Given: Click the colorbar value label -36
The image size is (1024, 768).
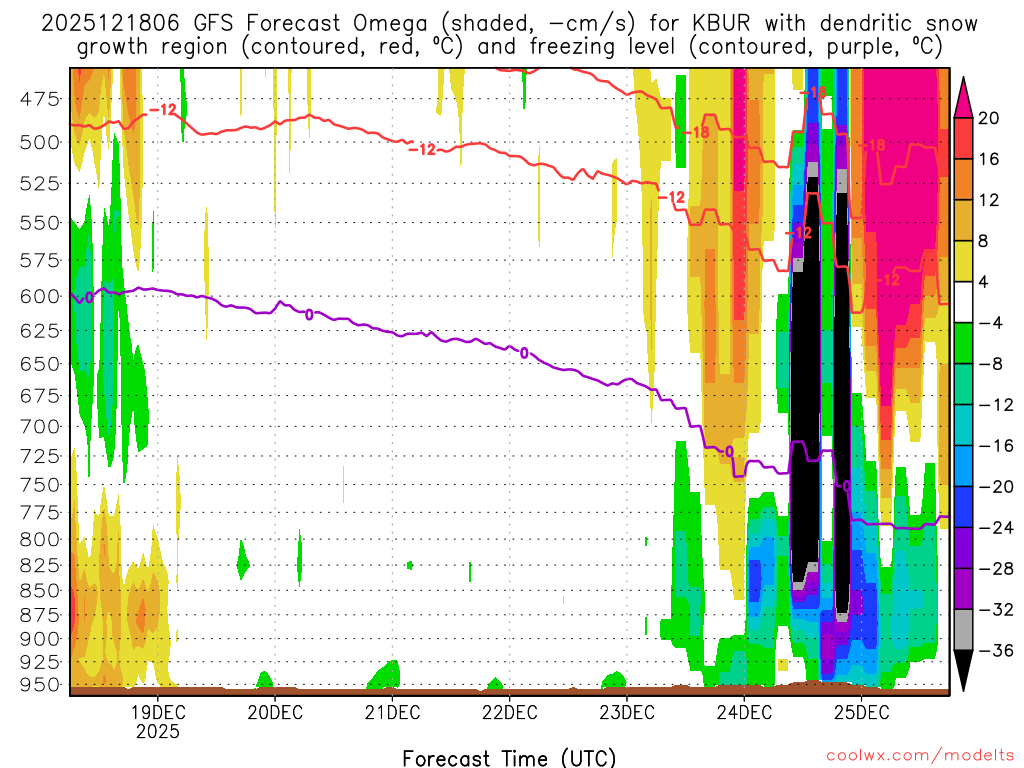Looking at the screenshot, I should 997,650.
